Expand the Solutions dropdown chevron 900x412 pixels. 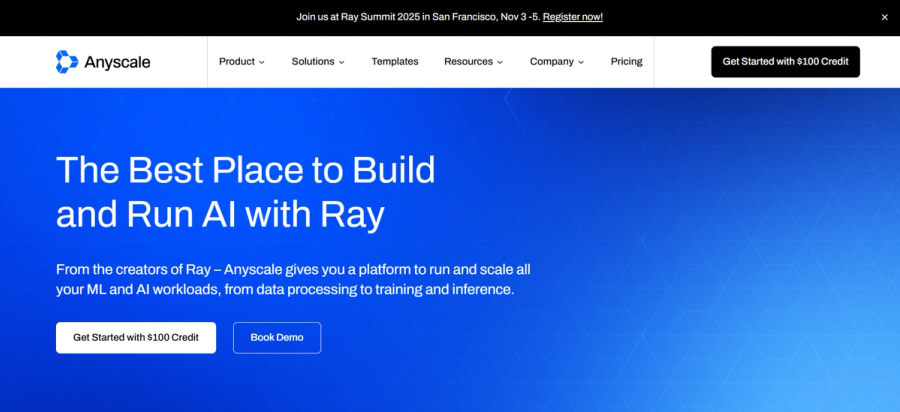pos(342,62)
